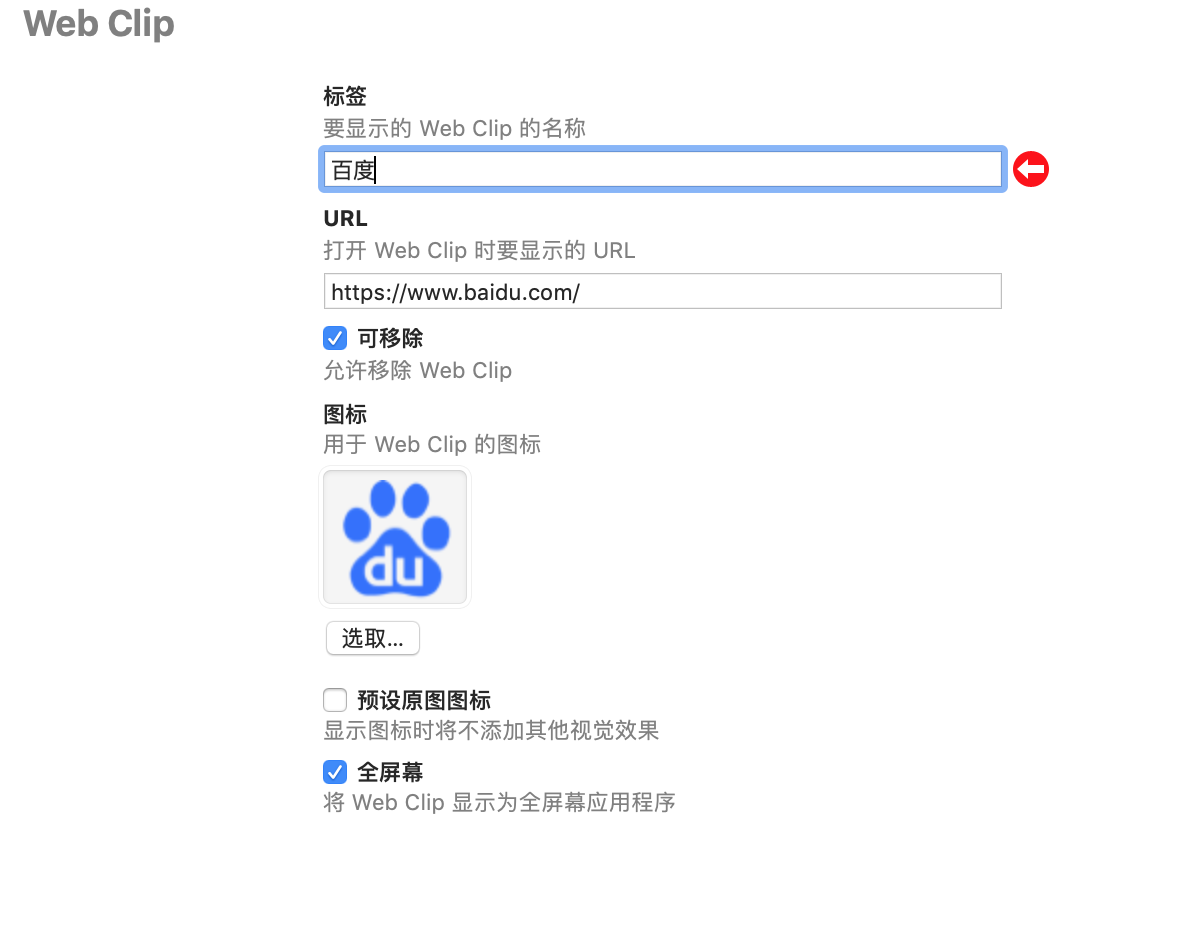This screenshot has height=934, width=1204.
Task: Uncheck the 可移除 checkbox
Action: coord(335,338)
